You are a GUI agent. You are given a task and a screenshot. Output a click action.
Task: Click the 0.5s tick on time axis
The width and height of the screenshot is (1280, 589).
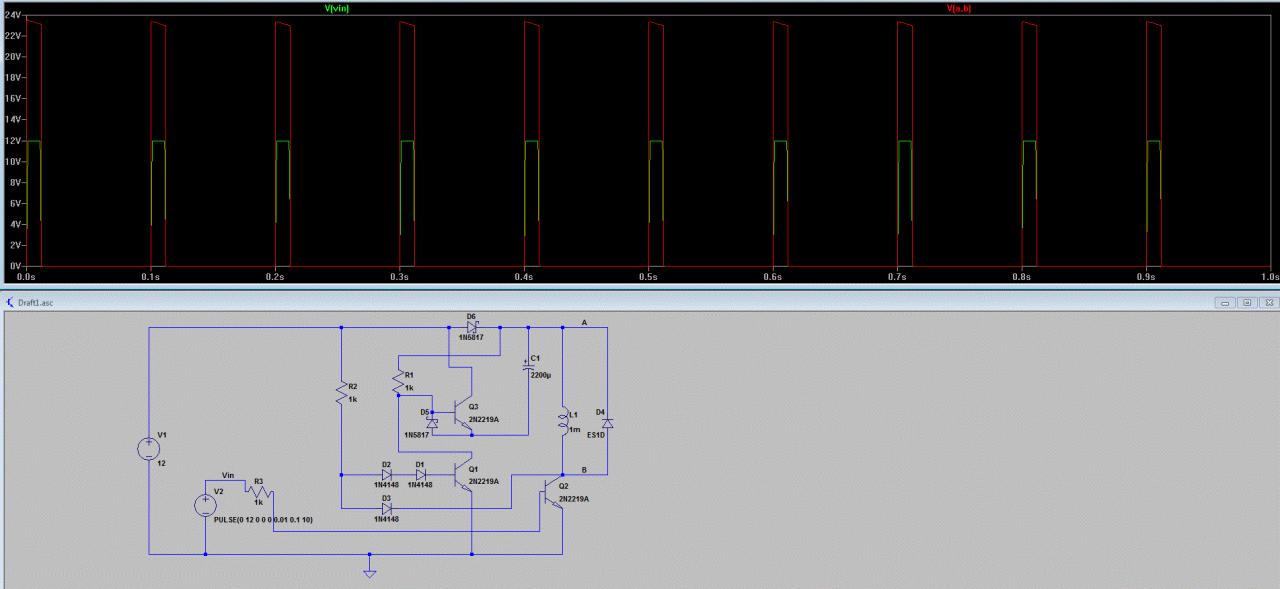648,277
